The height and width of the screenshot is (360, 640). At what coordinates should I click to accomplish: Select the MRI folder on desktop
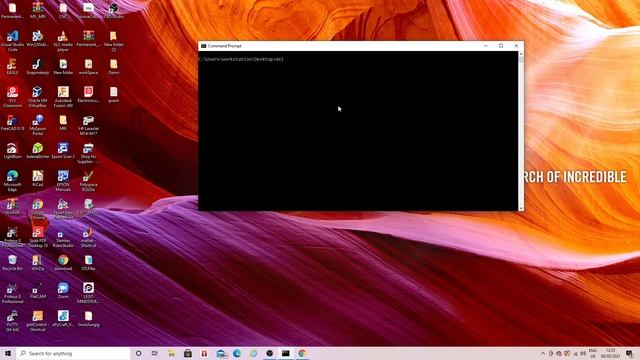63,122
